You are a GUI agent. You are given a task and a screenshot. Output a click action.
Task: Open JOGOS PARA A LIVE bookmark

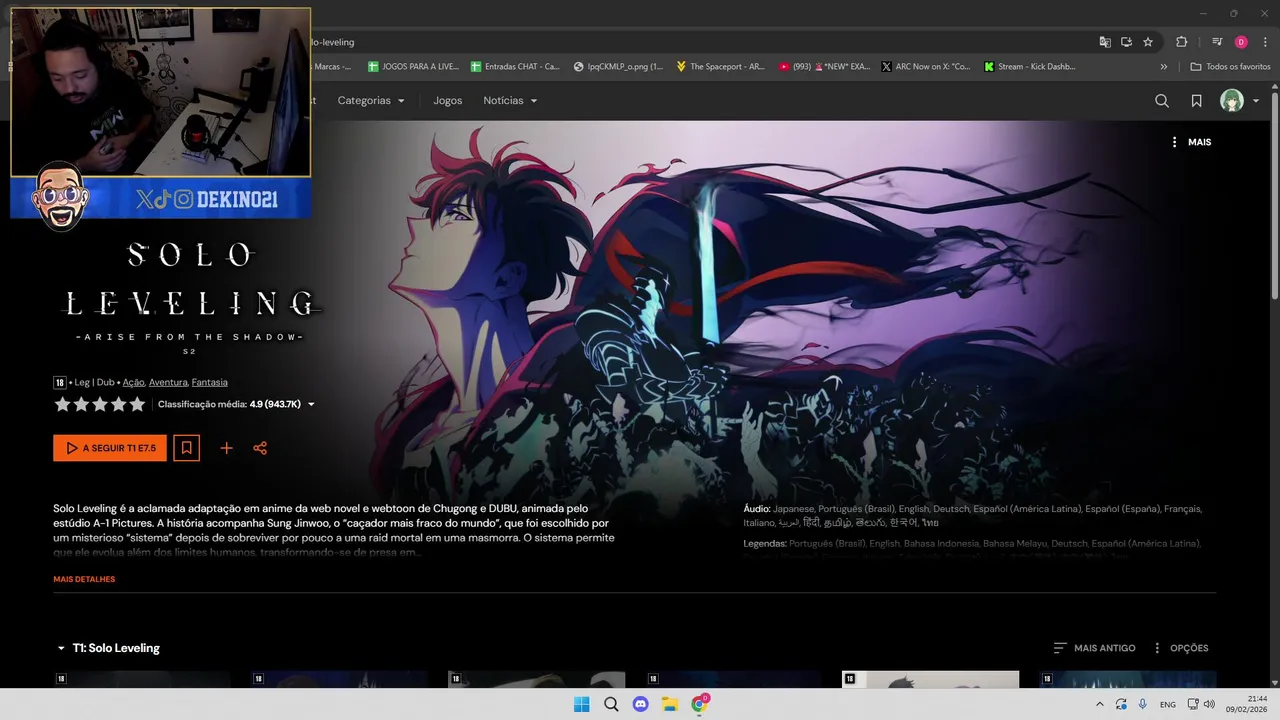413,67
